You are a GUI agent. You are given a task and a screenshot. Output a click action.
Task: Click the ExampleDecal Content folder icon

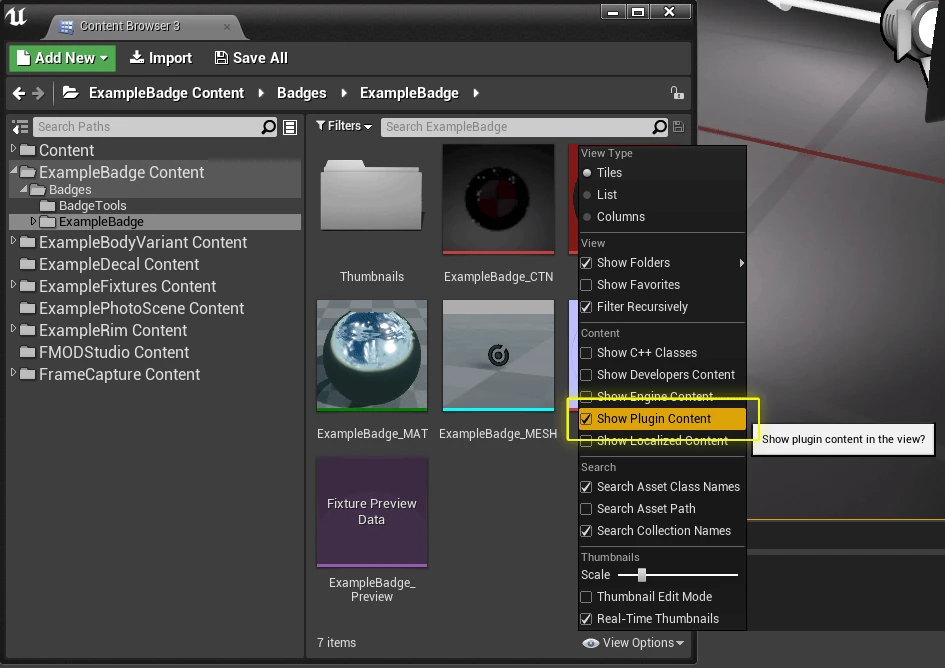pos(27,264)
